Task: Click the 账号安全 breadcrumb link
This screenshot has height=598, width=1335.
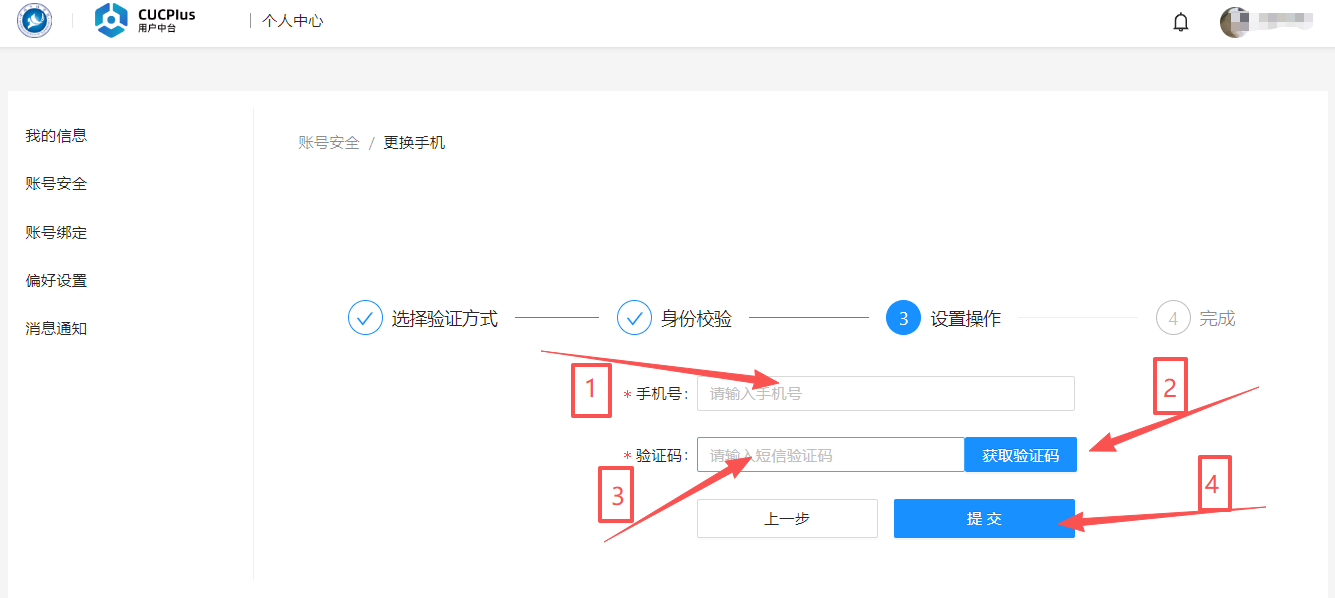Action: pos(328,142)
